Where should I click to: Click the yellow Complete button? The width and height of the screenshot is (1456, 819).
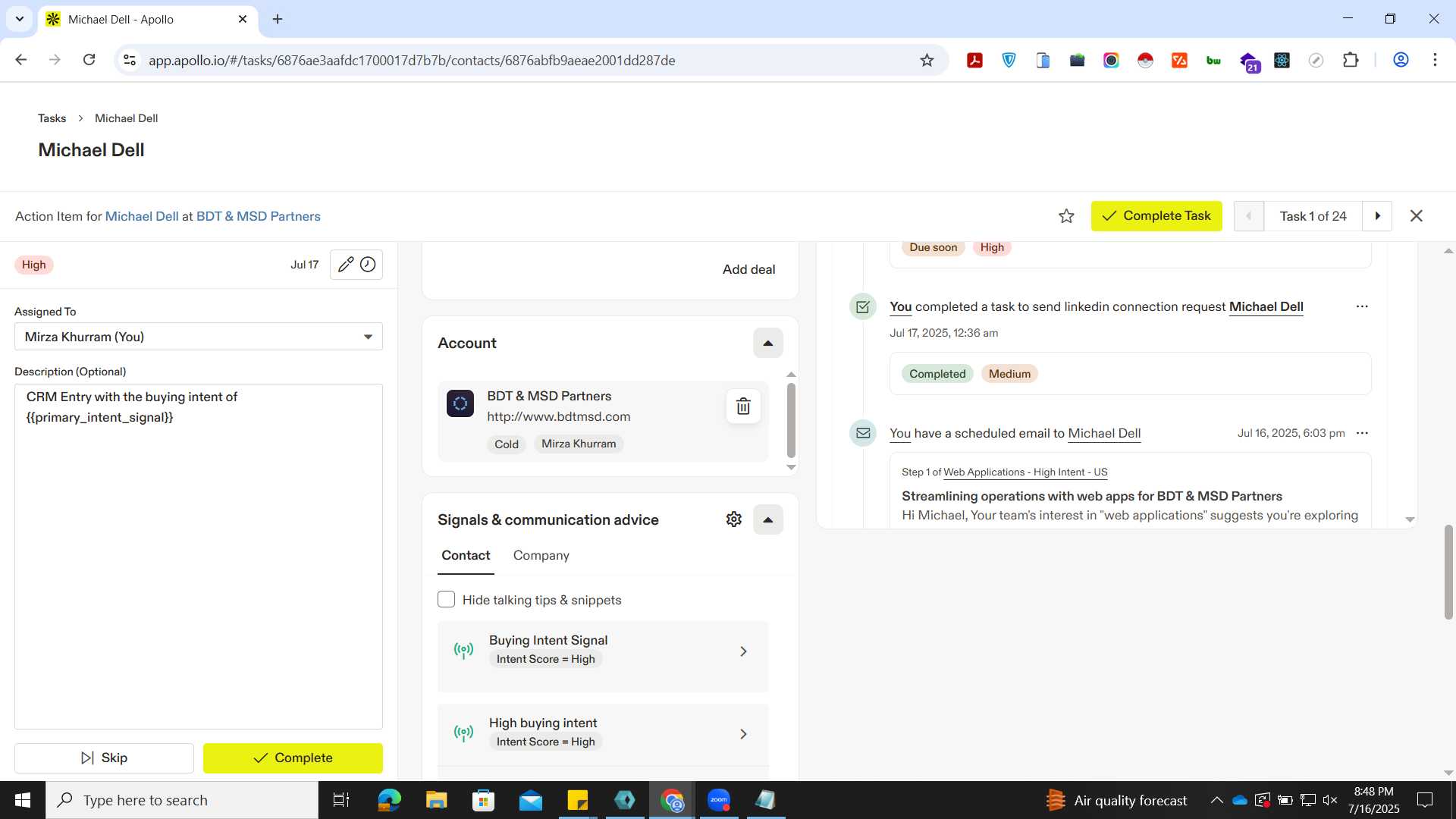tap(293, 758)
